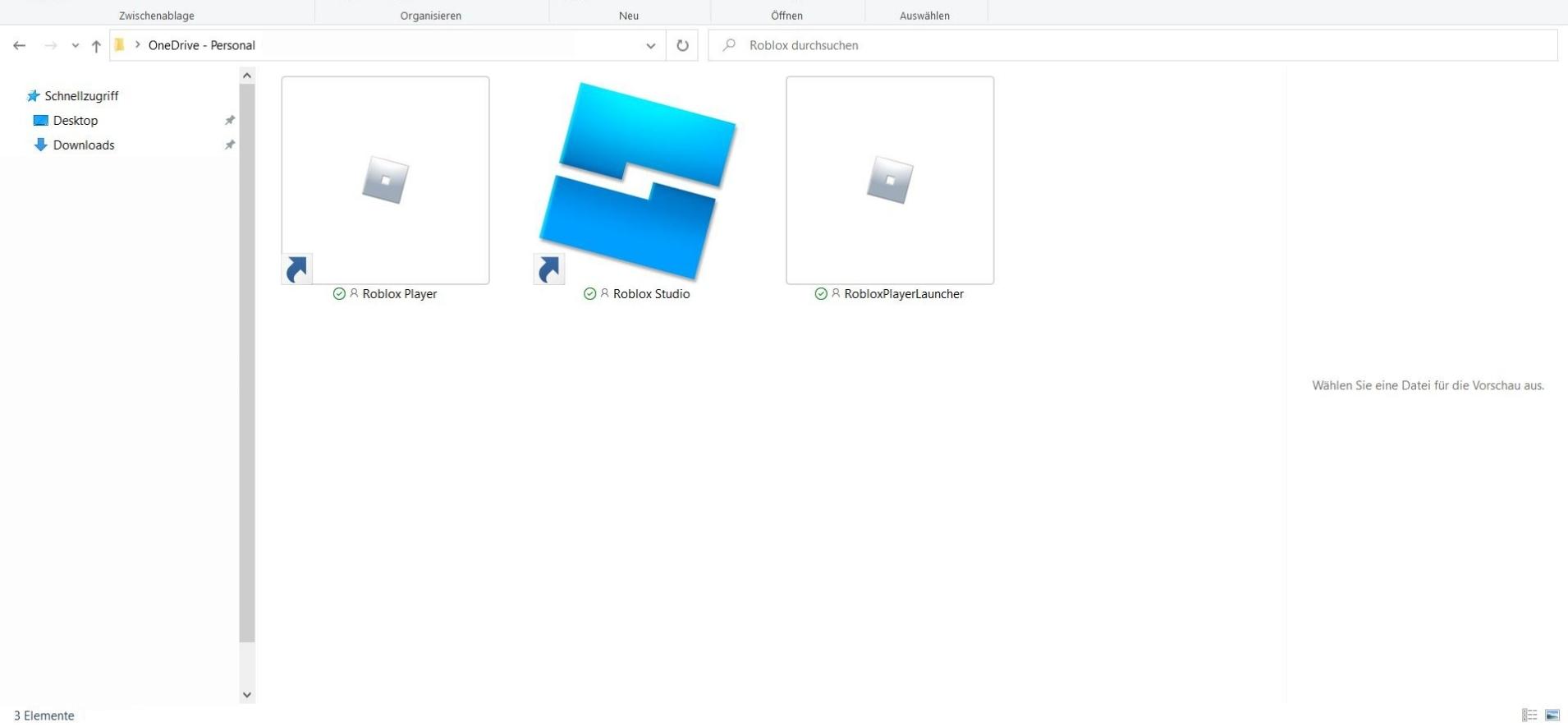1568x727 pixels.
Task: Switch to details view in status bar
Action: (x=1529, y=715)
